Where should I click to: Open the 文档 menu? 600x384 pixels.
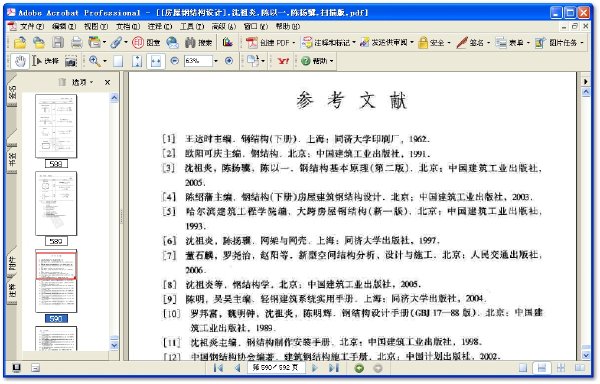(128, 26)
